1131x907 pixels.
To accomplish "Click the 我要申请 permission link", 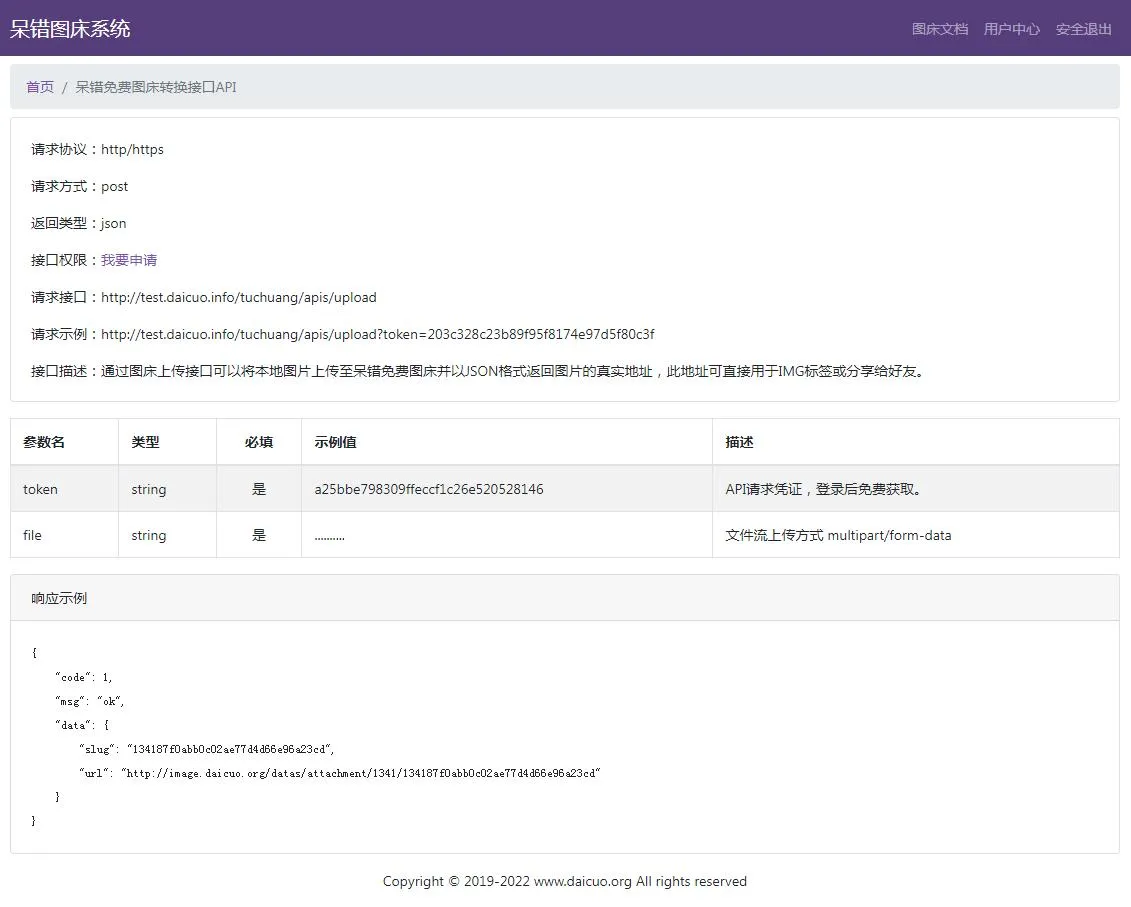I will [x=129, y=260].
